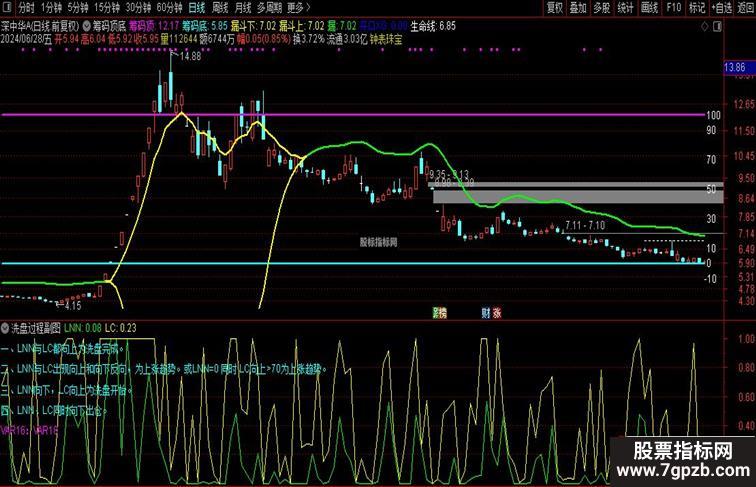The height and width of the screenshot is (487, 756).
Task: Open the 多周期 multi-period view
Action: click(x=269, y=7)
